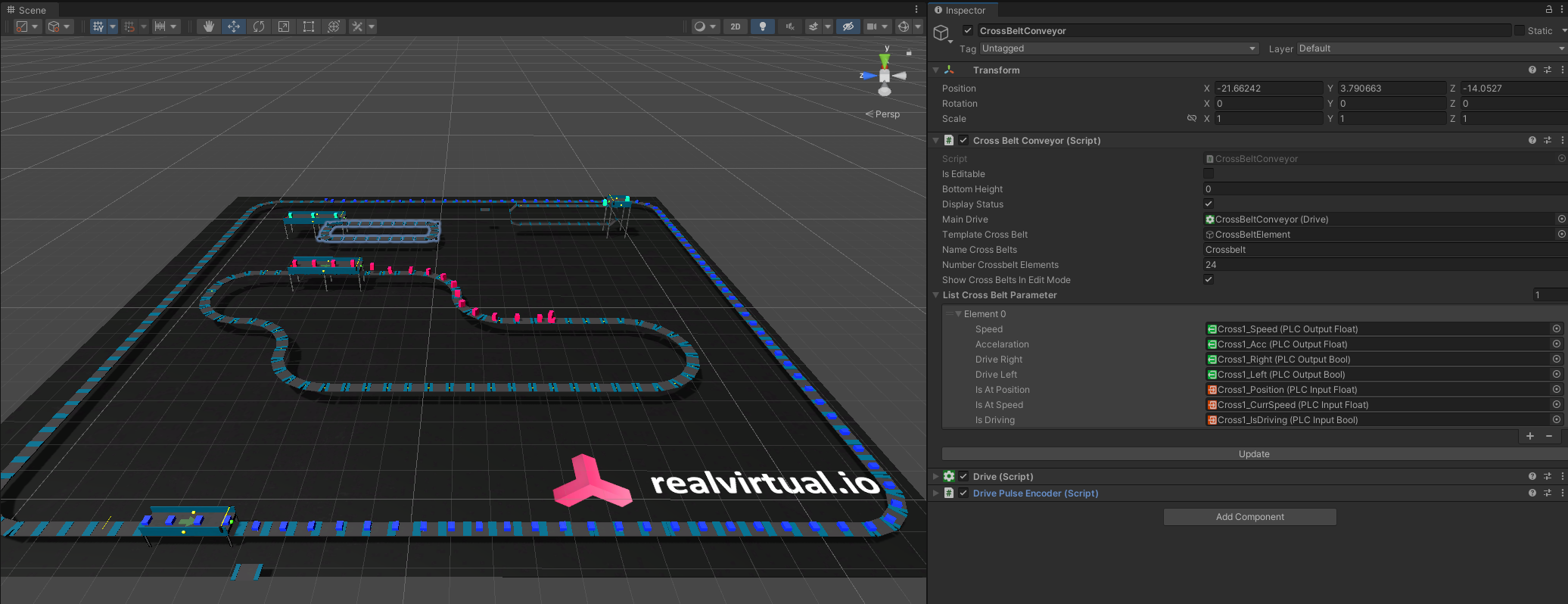
Task: Toggle scene audio mute icon
Action: click(x=789, y=26)
